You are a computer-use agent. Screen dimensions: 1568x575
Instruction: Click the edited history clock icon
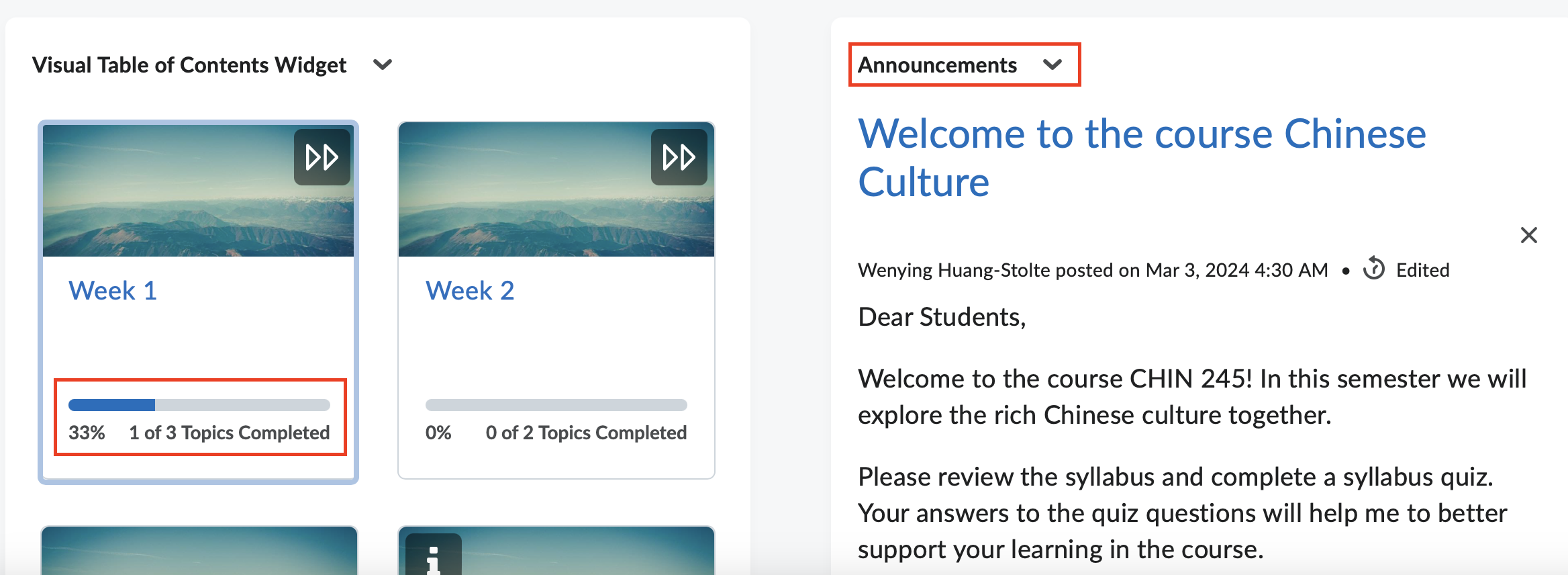pyautogui.click(x=1373, y=269)
